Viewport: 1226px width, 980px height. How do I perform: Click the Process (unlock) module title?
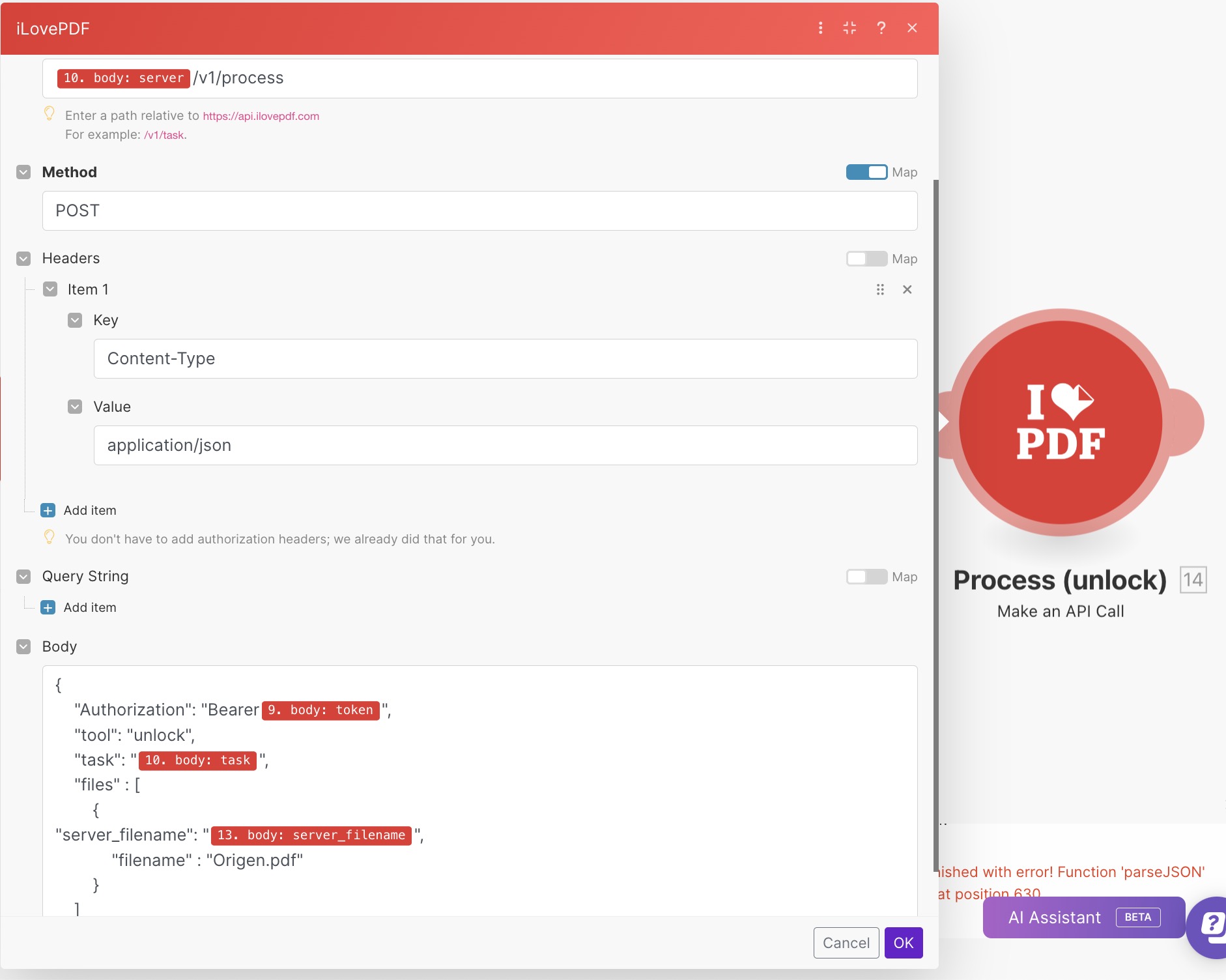click(1060, 580)
